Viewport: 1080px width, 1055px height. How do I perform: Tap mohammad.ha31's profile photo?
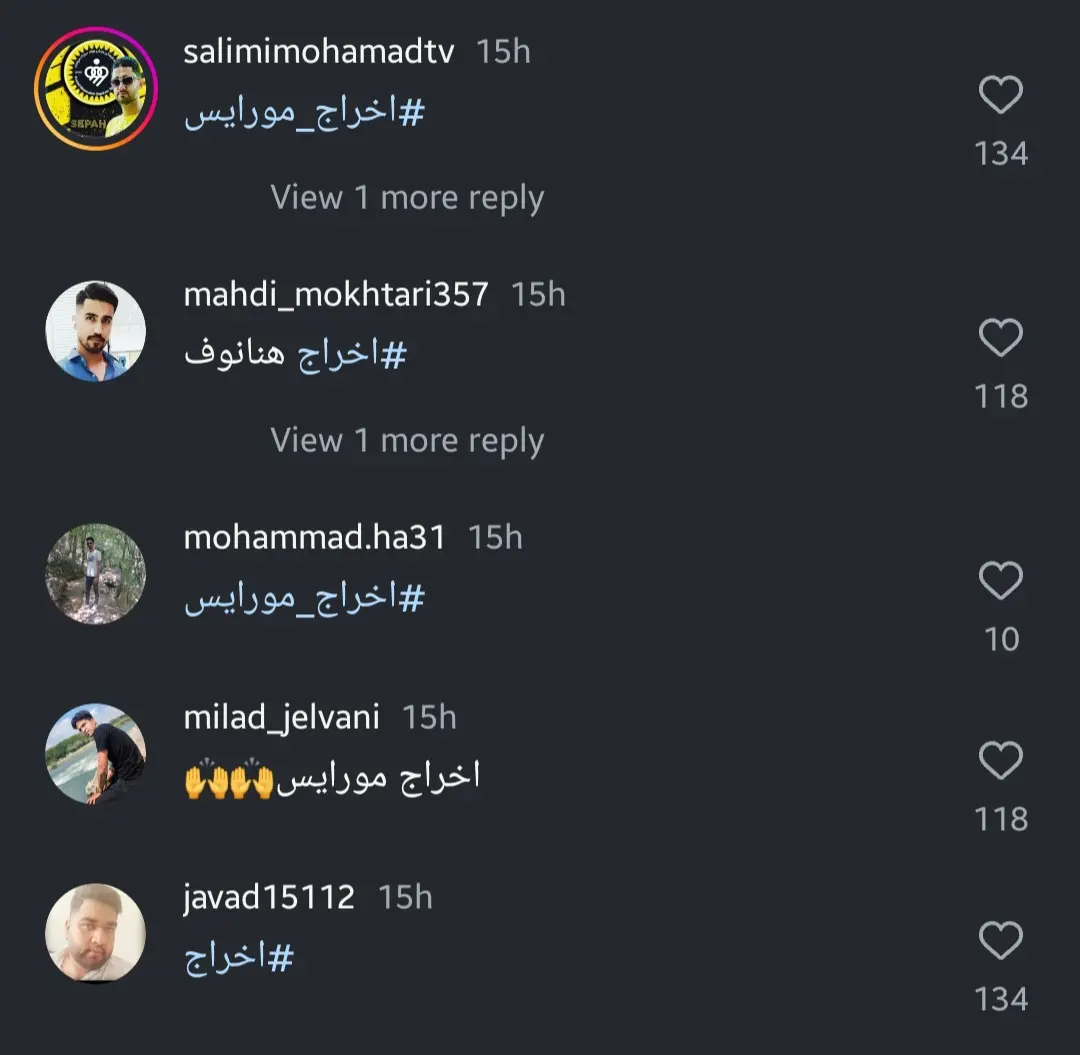click(96, 574)
